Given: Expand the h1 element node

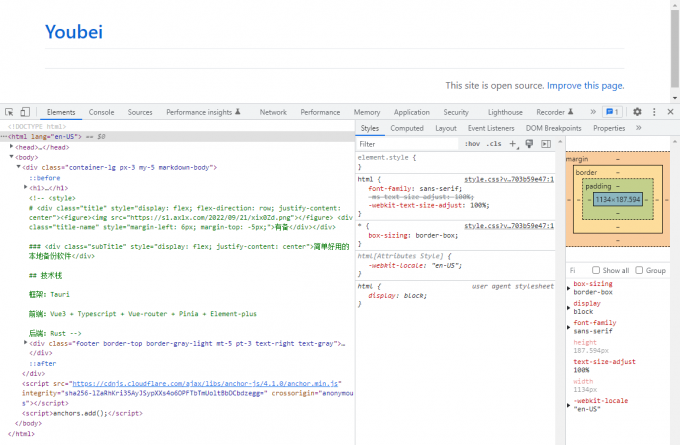Looking at the screenshot, I should [x=26, y=187].
